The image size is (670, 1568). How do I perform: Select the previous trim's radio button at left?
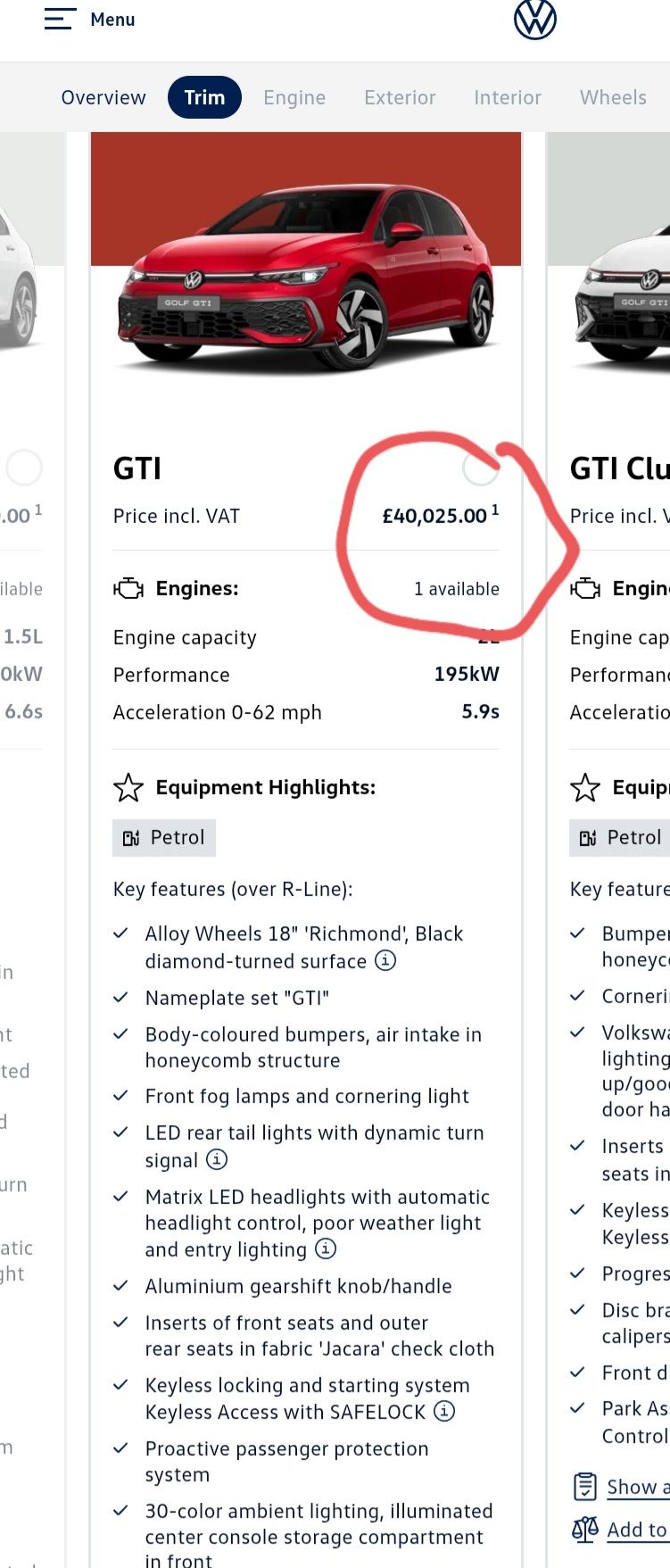point(24,468)
